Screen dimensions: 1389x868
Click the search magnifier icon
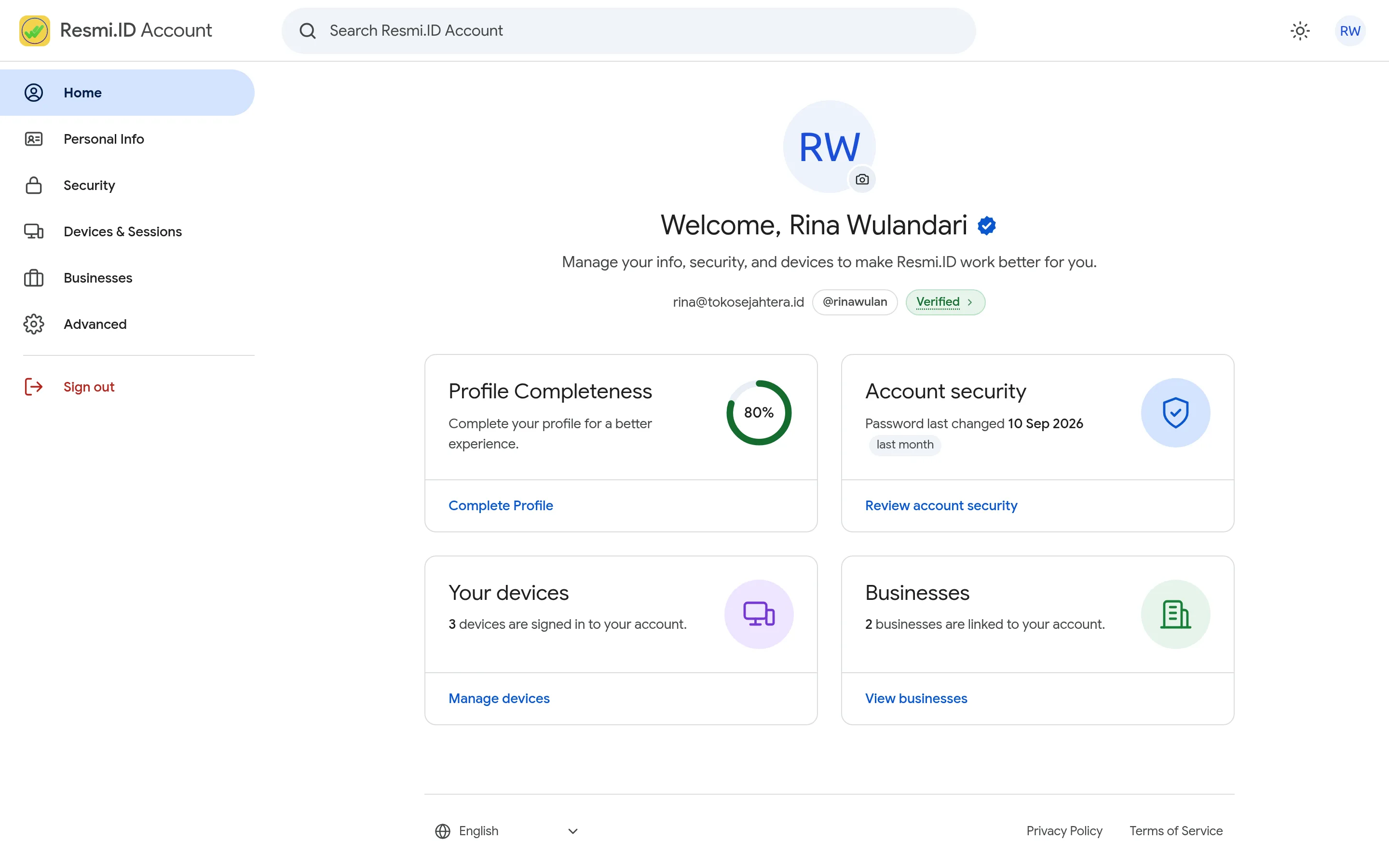point(308,30)
